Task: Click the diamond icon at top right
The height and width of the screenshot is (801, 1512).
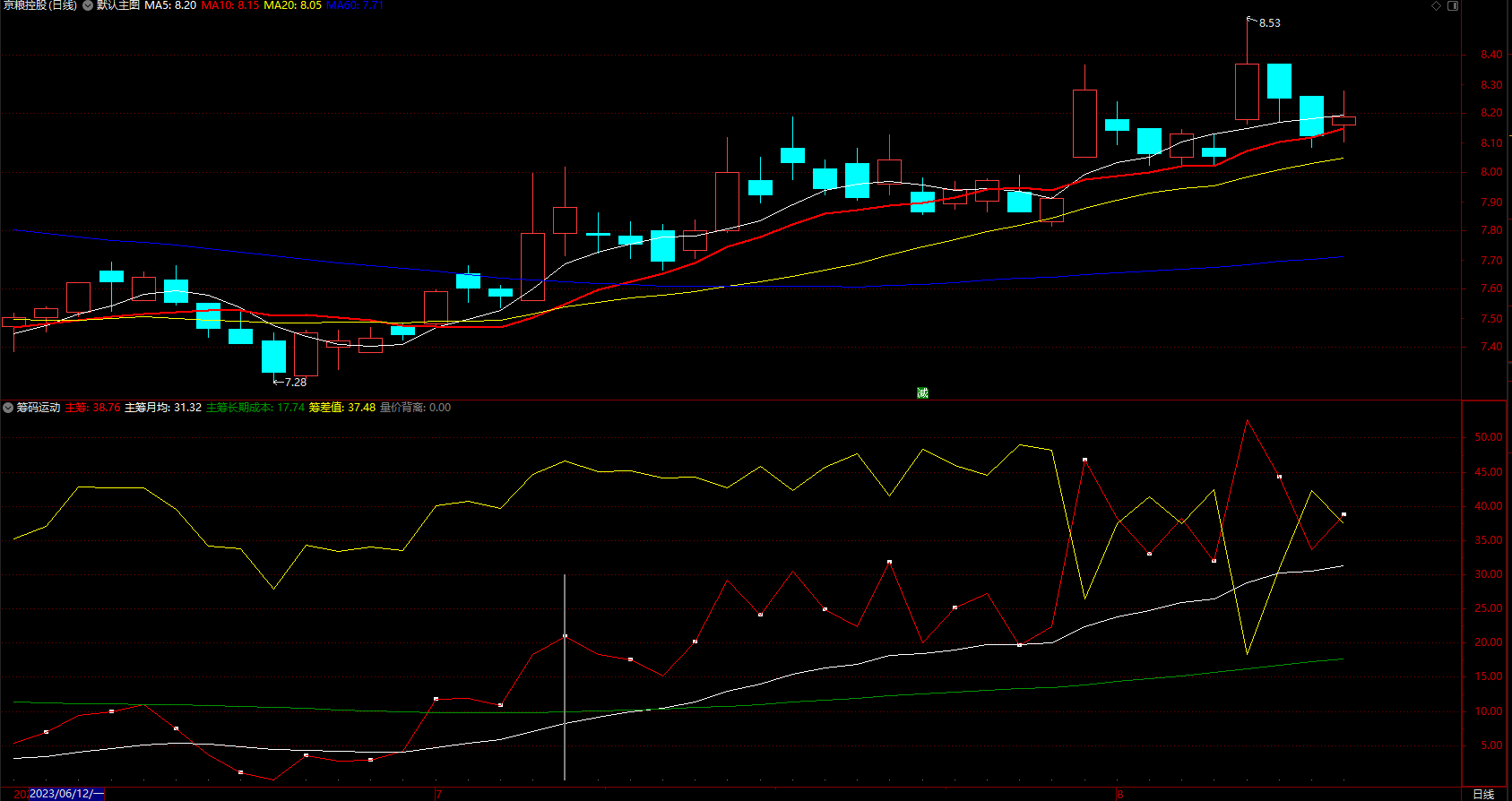Action: [1436, 5]
